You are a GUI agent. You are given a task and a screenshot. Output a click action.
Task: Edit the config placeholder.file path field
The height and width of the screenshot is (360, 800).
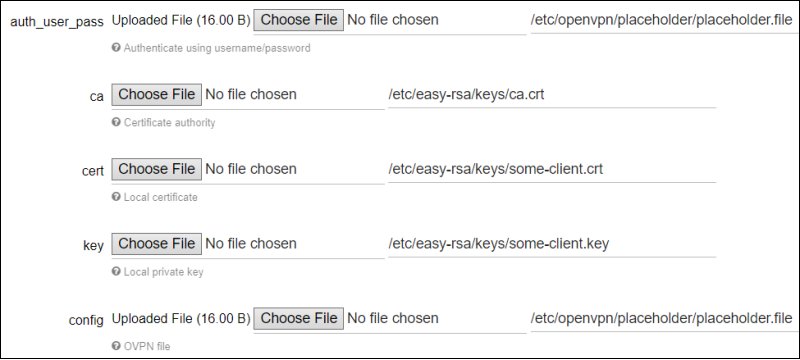pos(664,319)
